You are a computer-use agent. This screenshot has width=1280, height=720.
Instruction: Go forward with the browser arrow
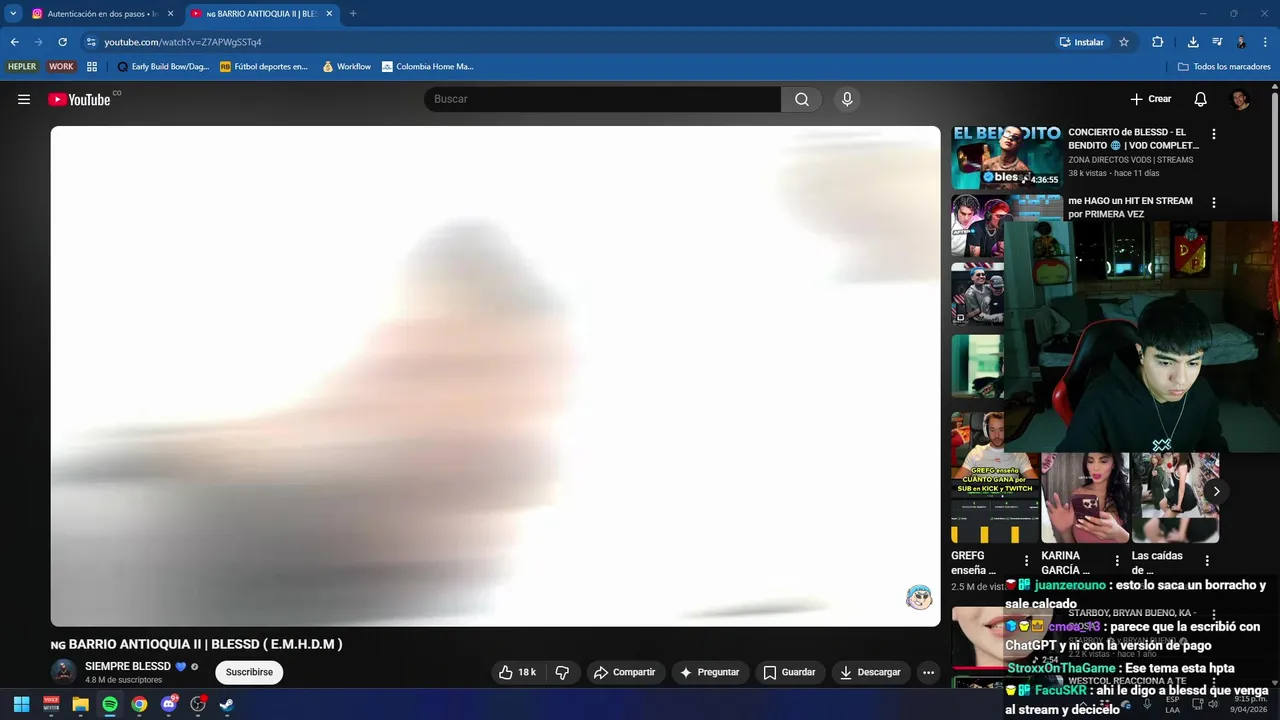pyautogui.click(x=38, y=42)
